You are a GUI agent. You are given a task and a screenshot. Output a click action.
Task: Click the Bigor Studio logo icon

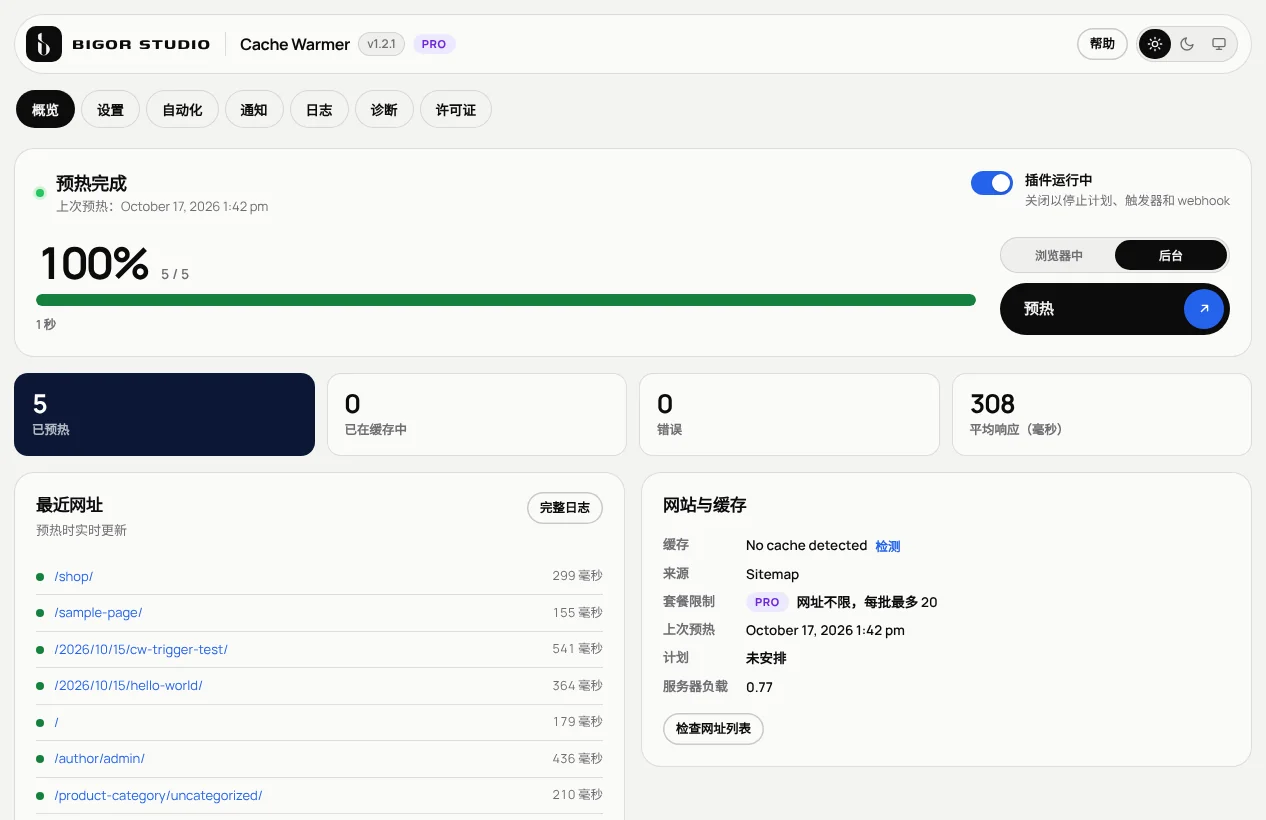coord(44,44)
